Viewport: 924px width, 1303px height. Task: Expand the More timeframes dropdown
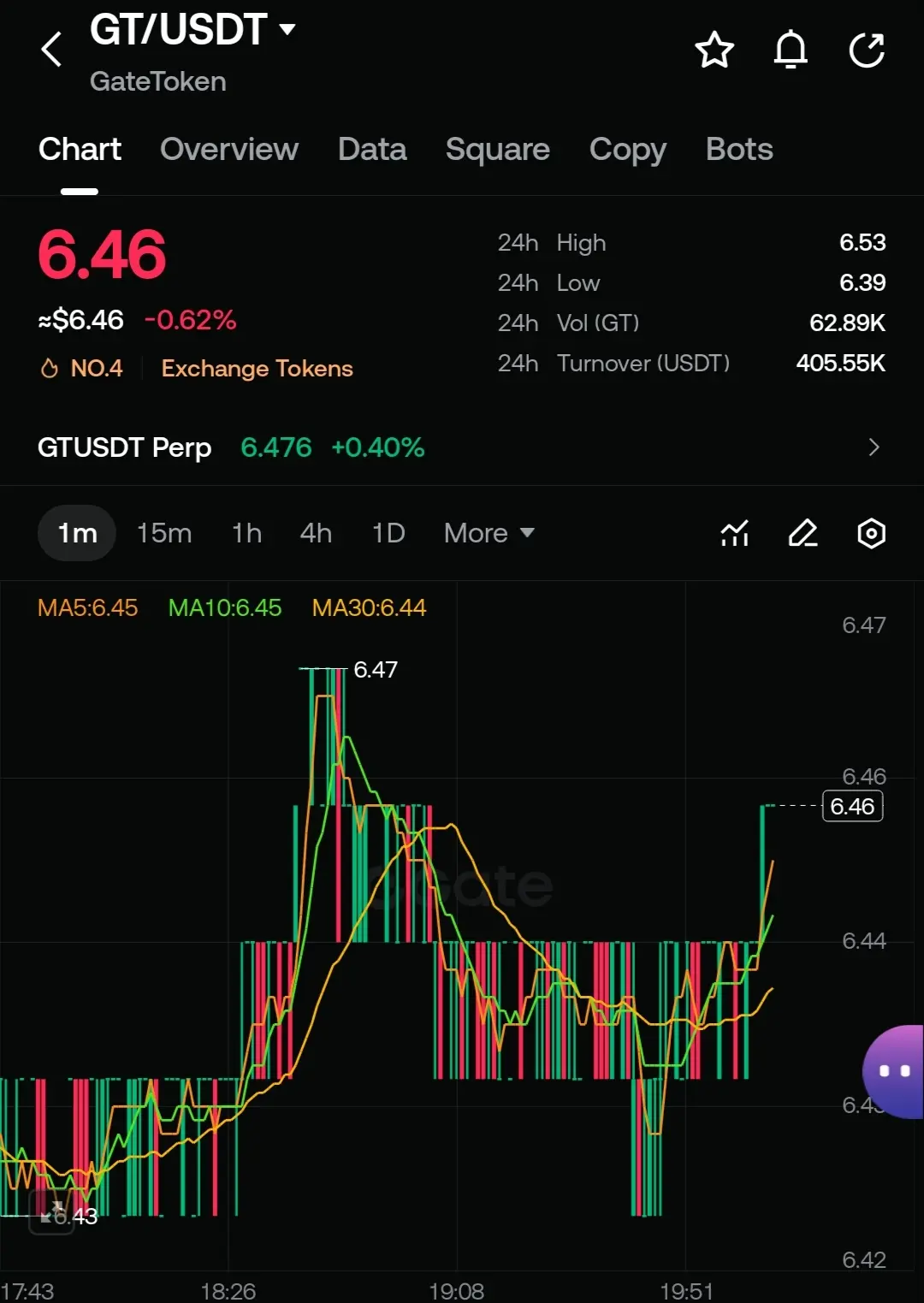click(489, 533)
